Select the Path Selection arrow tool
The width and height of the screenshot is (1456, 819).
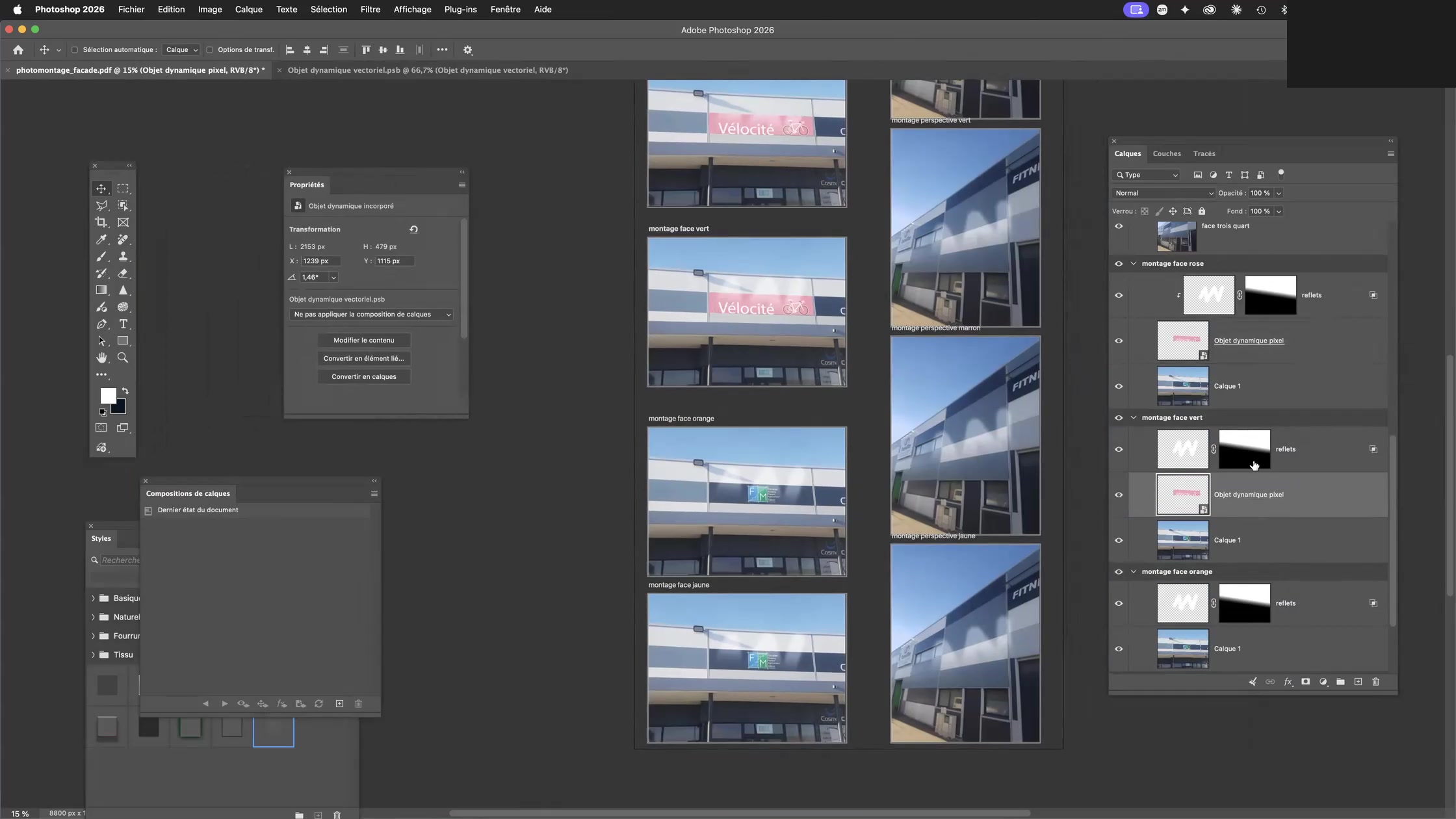click(x=101, y=341)
